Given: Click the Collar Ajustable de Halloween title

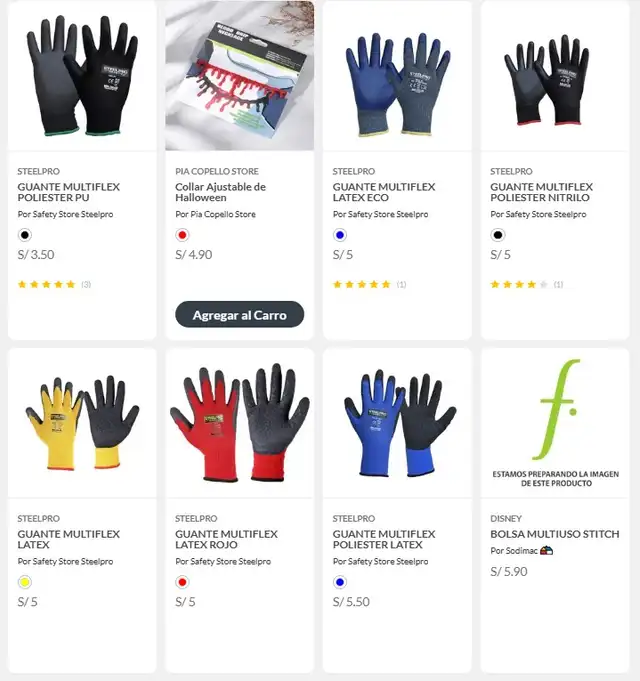Looking at the screenshot, I should click(x=220, y=192).
